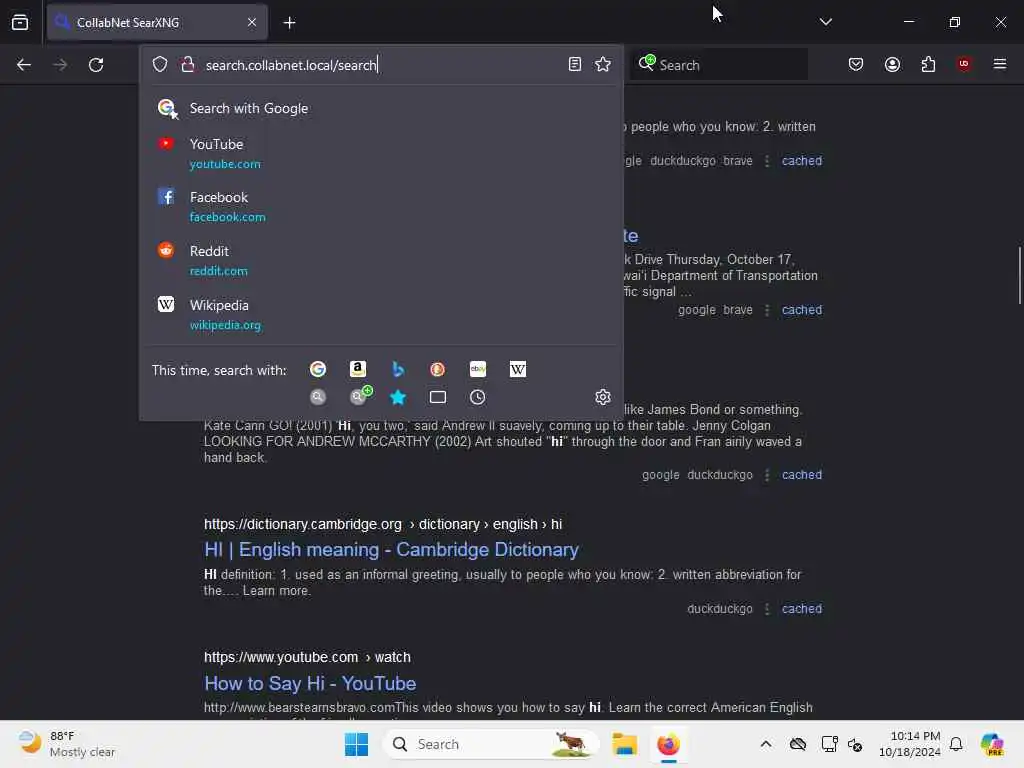This screenshot has width=1024, height=768.
Task: Open the Firefox application menu
Action: 1000,64
